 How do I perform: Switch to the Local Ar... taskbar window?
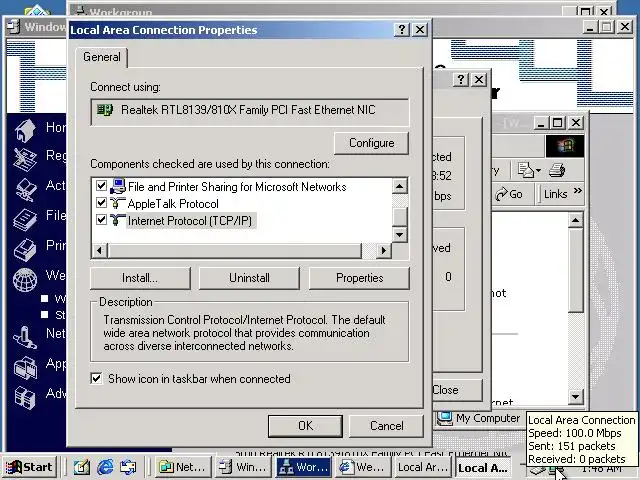click(x=422, y=466)
